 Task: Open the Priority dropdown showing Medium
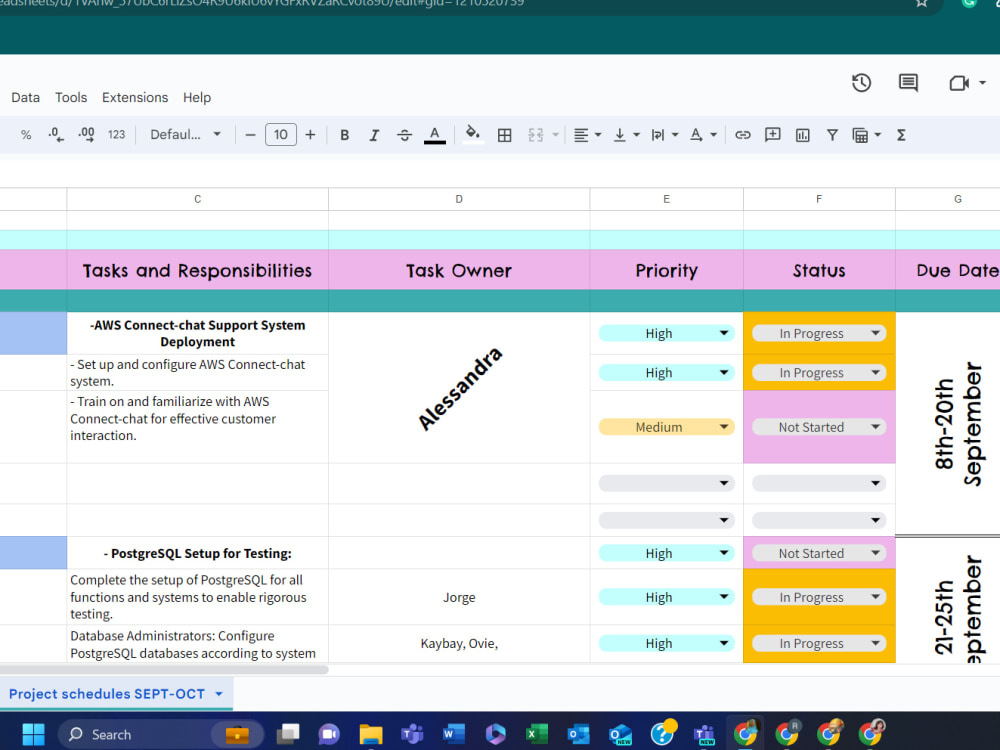click(665, 427)
